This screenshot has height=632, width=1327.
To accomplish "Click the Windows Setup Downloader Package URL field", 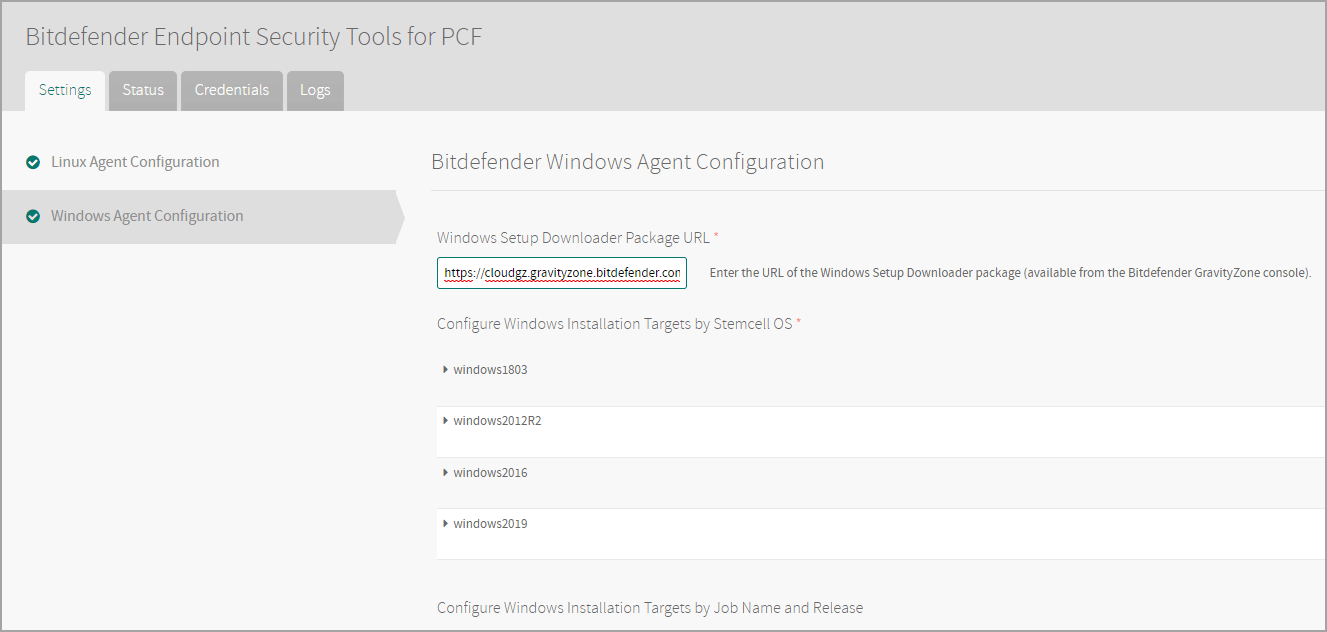I will click(561, 272).
